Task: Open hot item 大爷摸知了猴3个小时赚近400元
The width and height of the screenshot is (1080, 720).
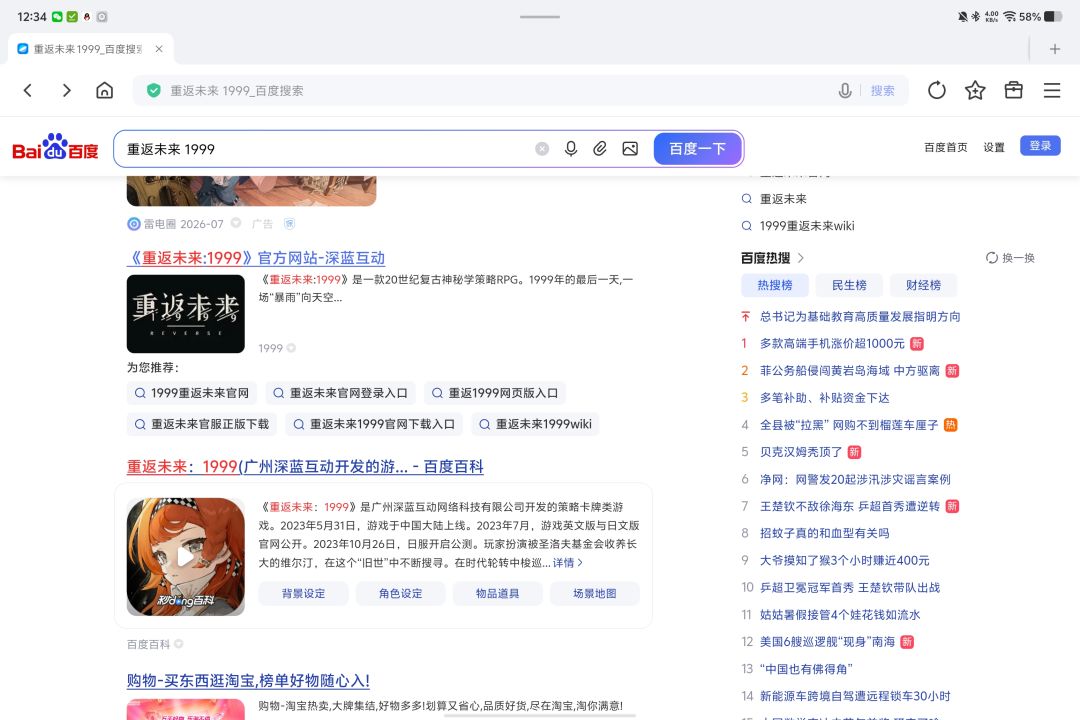Action: 844,560
